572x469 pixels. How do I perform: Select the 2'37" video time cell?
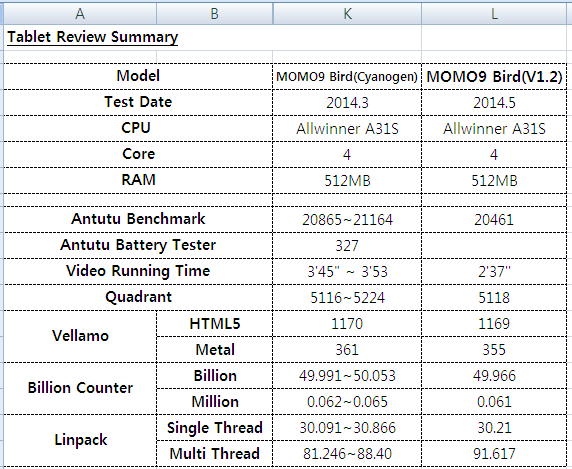pyautogui.click(x=494, y=272)
